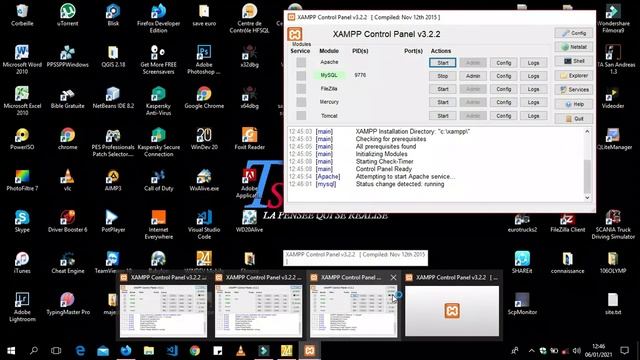640x360 pixels.
Task: Select Google Chrome desktop shortcut
Action: coord(204,98)
